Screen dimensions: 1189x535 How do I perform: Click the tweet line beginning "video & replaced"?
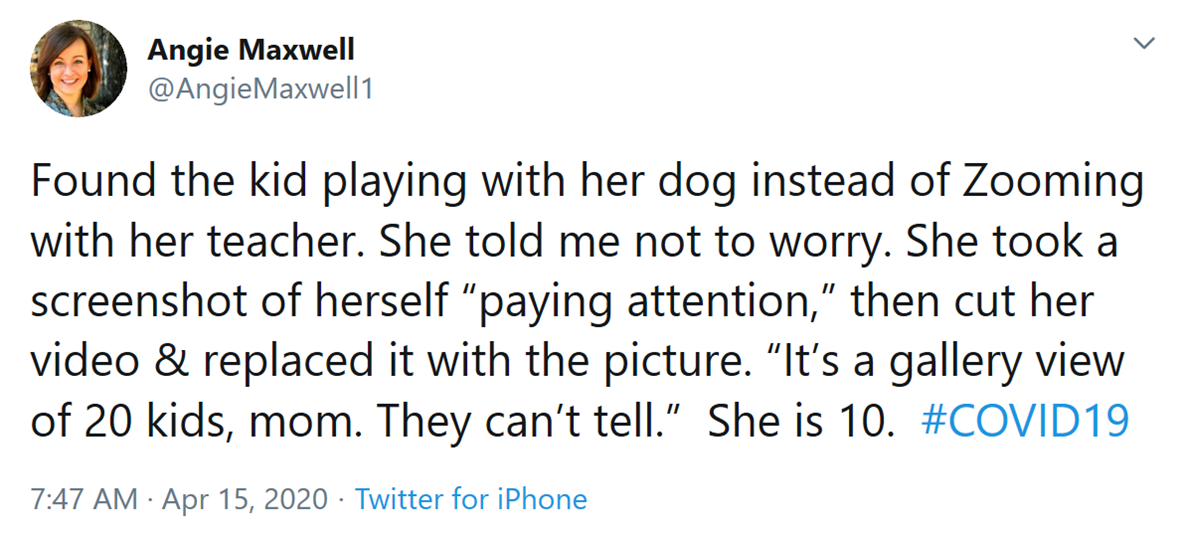pos(577,361)
